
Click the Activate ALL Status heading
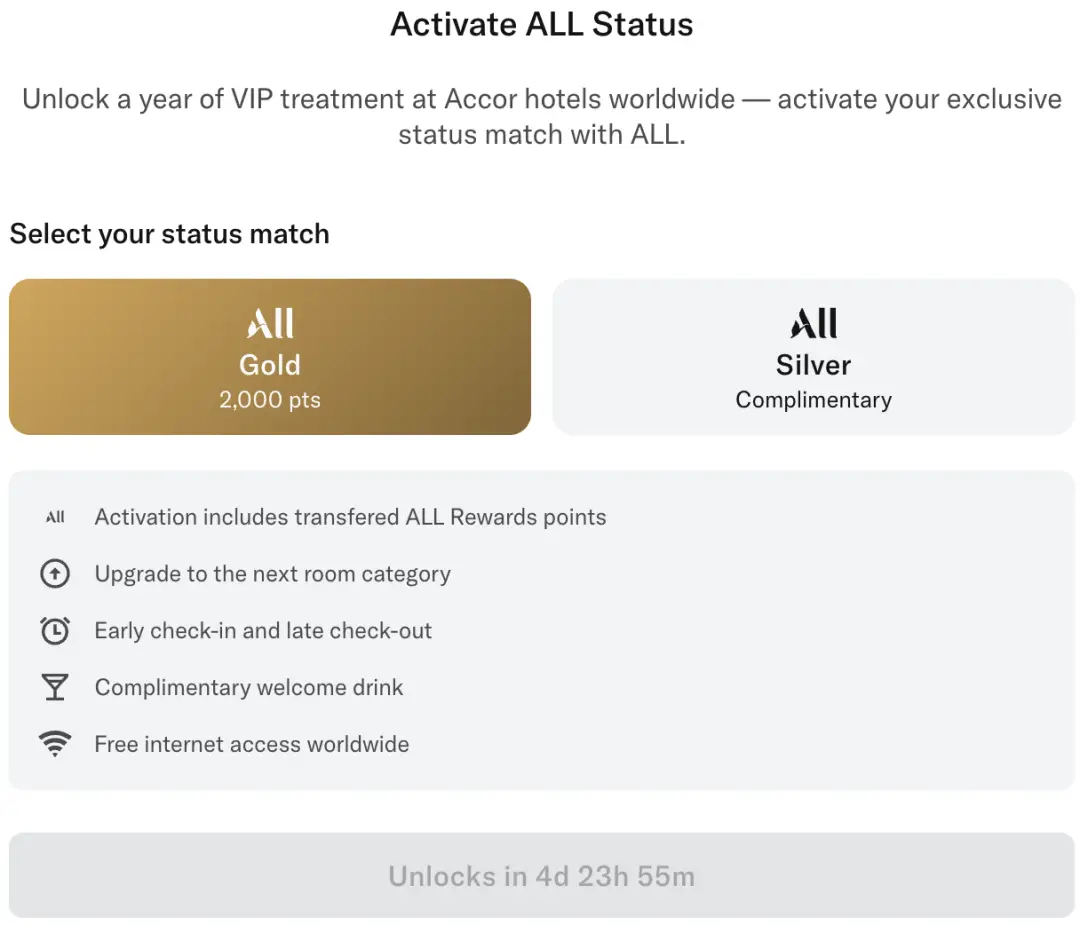click(x=541, y=25)
